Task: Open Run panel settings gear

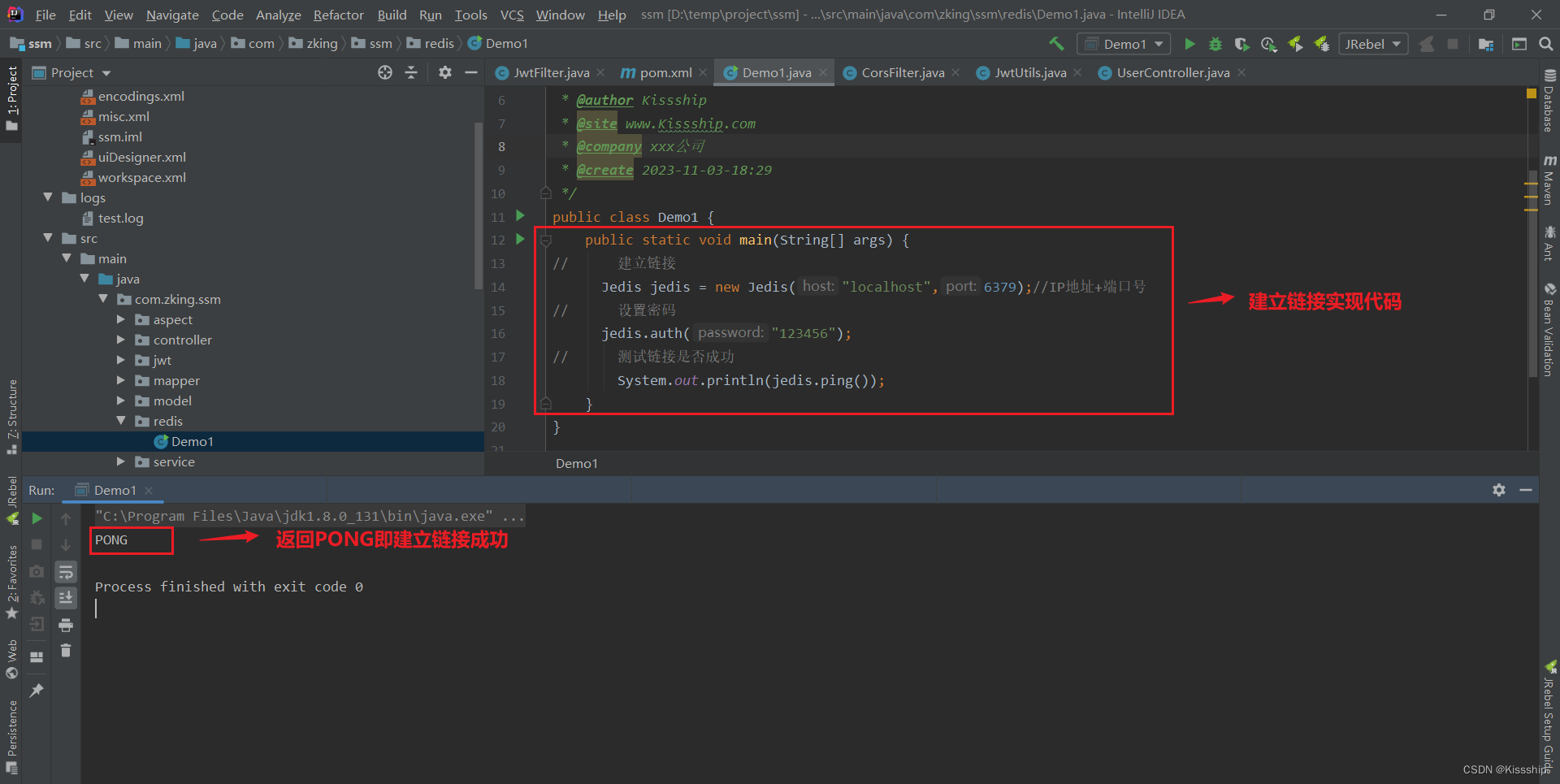Action: 1499,490
